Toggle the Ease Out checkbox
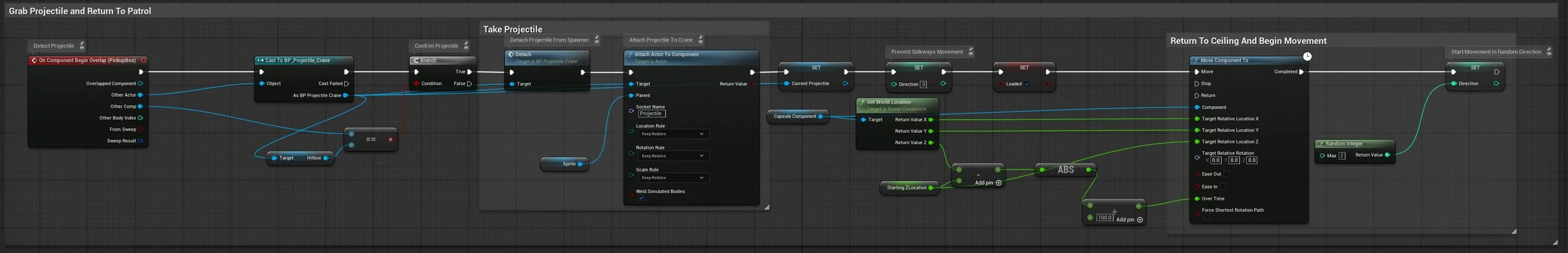Screen dimensions: 1568x253 (1227, 174)
